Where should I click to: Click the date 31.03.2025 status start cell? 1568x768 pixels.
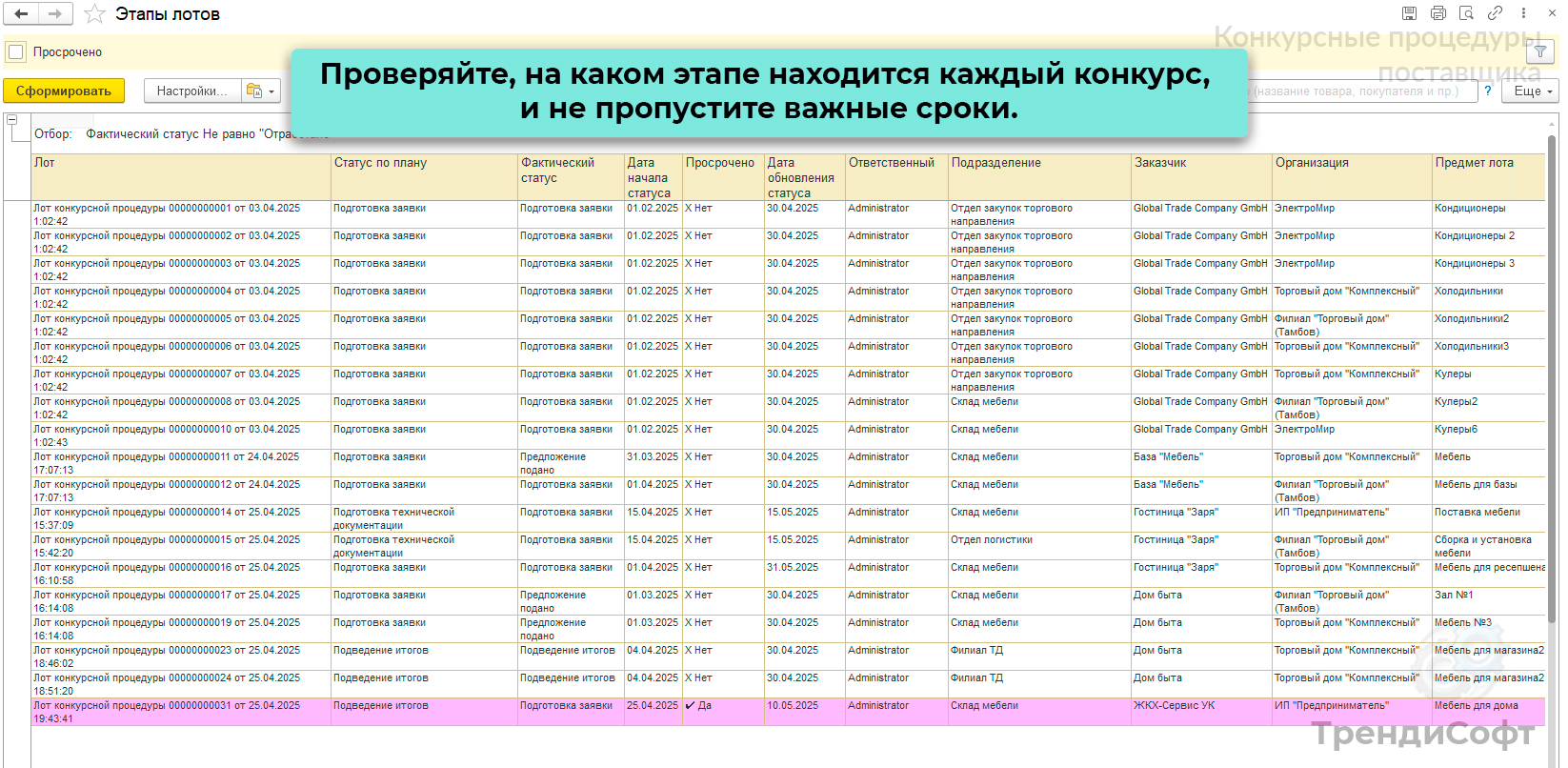653,463
